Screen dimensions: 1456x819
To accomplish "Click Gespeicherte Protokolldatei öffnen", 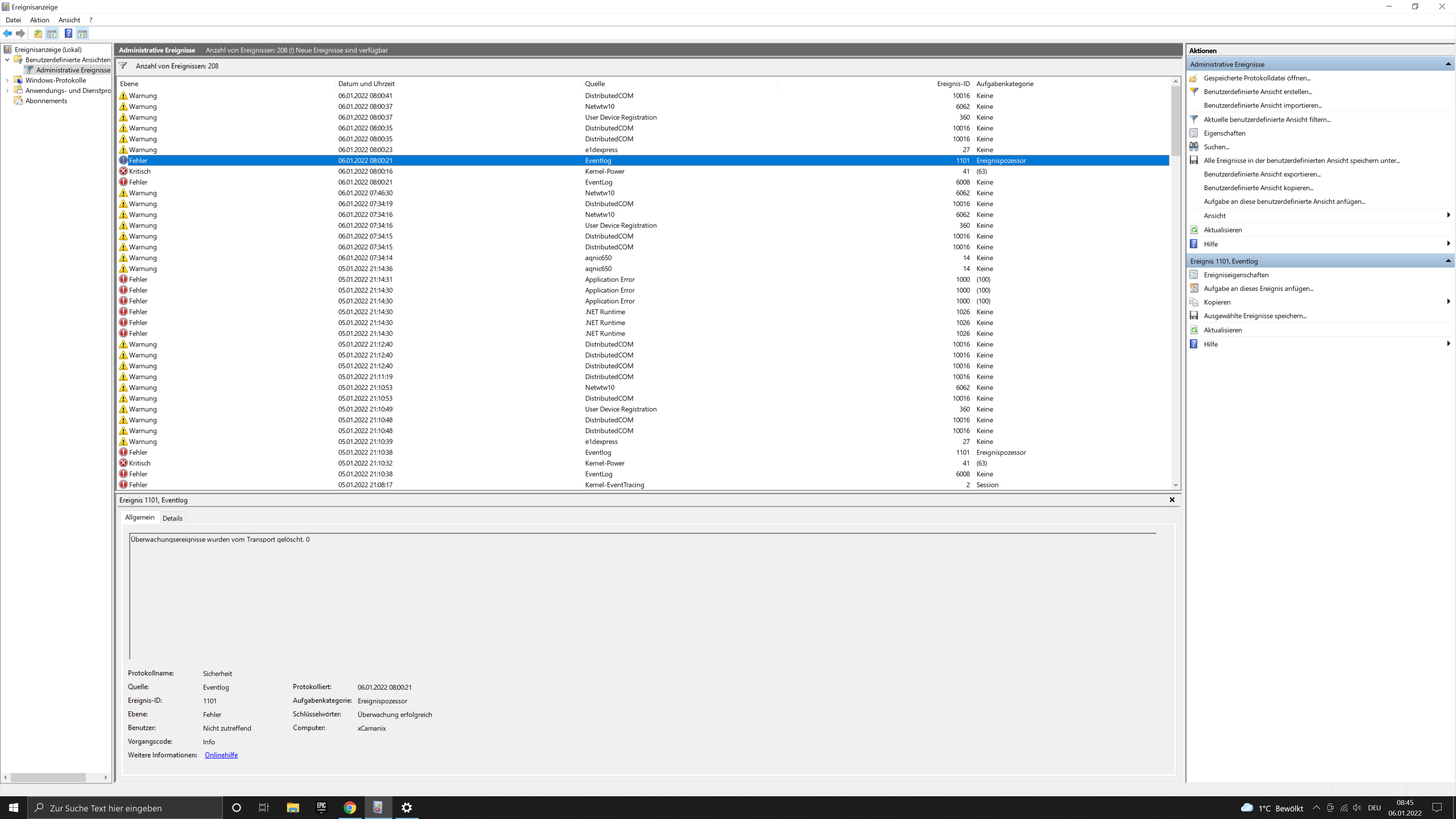I will pos(1257,78).
